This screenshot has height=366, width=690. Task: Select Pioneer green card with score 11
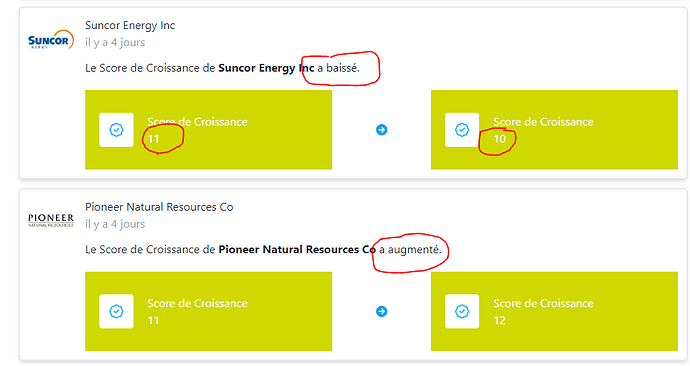coord(208,311)
